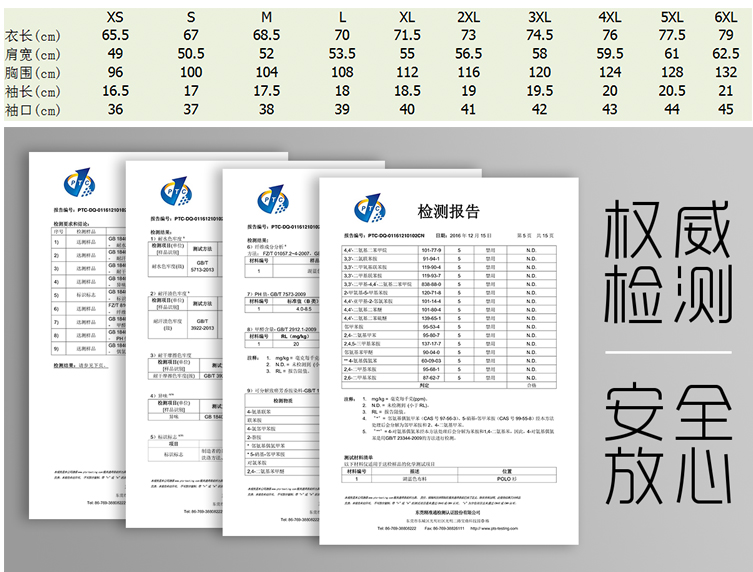This screenshot has width=753, height=572.
Task: Select the XS size column header
Action: coord(117,17)
